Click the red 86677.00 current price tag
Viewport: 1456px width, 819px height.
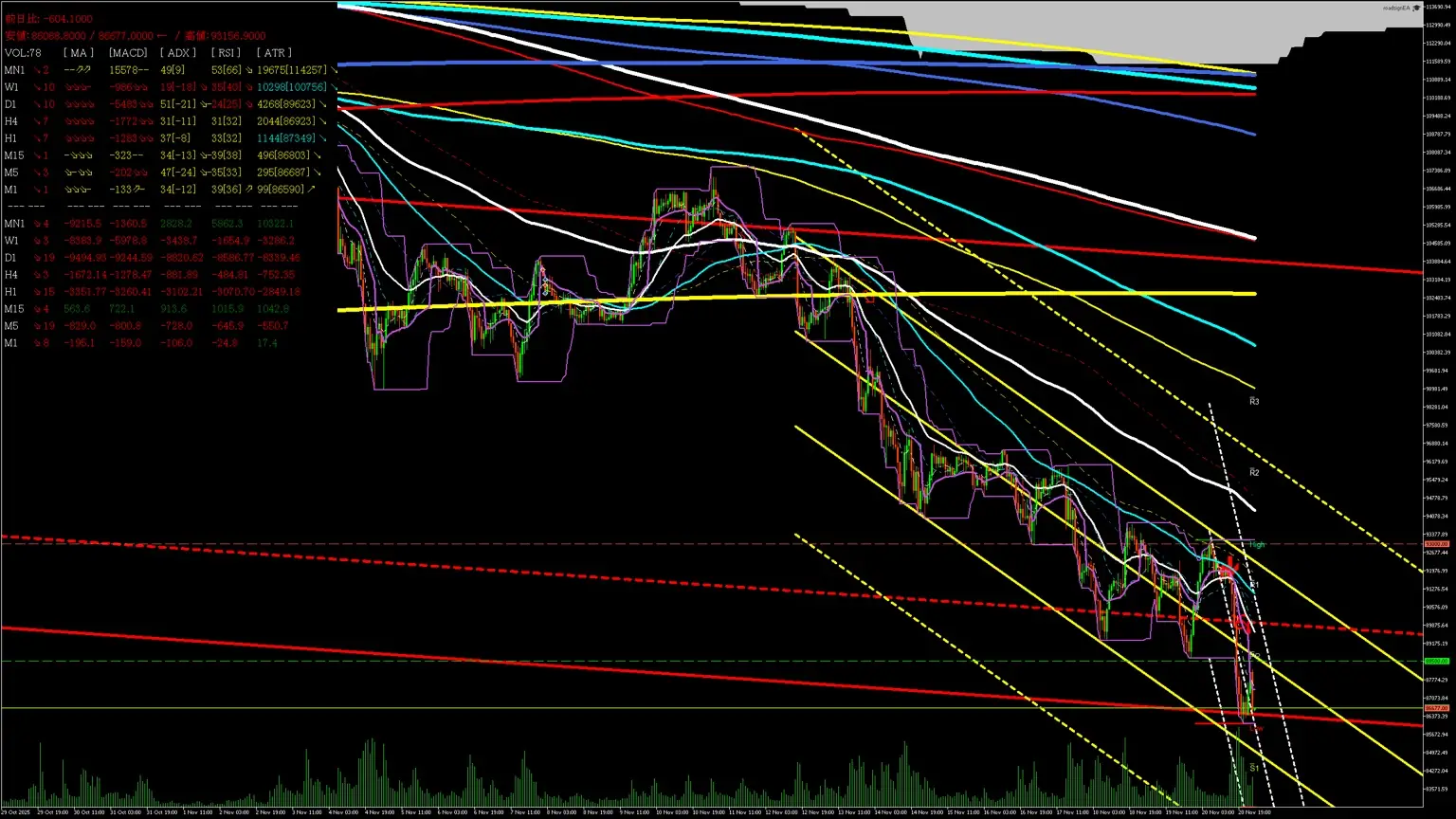tap(1437, 708)
